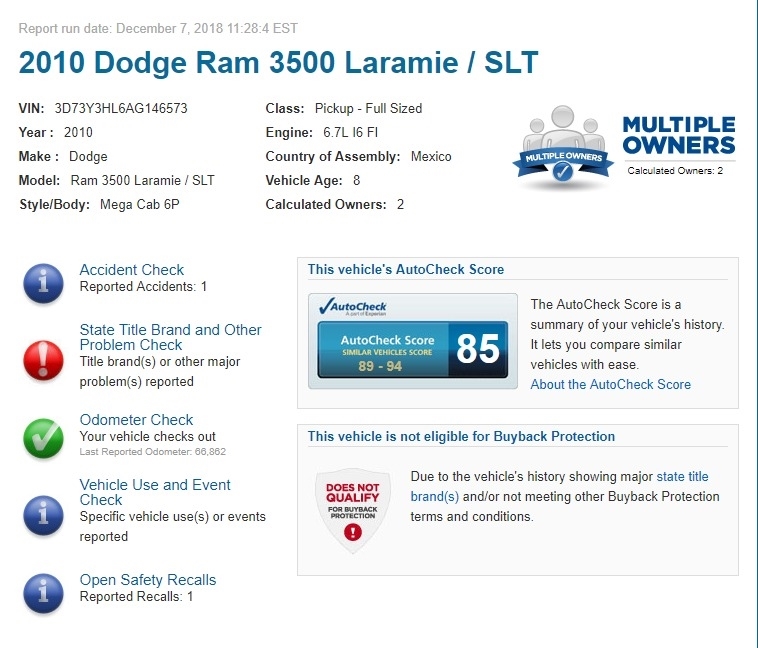The image size is (758, 648).
Task: Click the 2010 Dodge Ram 3500 title heading
Action: 278,62
